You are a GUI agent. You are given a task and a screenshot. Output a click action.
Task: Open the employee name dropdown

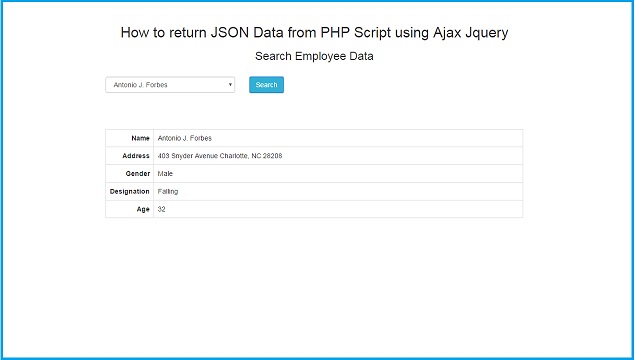coord(170,85)
